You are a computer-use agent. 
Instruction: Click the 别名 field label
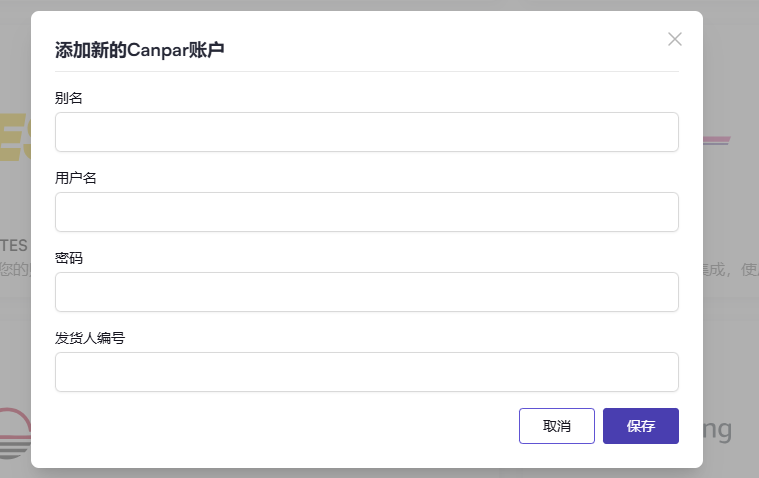click(x=69, y=98)
